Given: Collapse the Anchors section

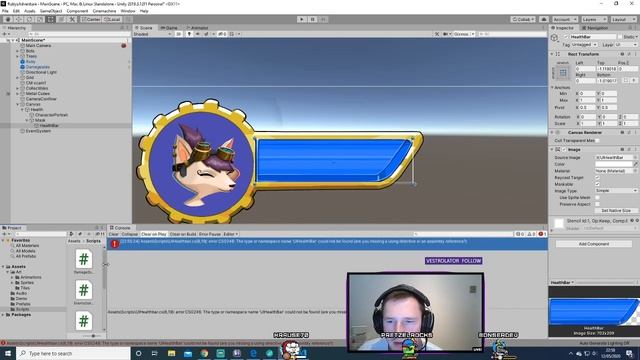Looking at the screenshot, I should (552, 87).
